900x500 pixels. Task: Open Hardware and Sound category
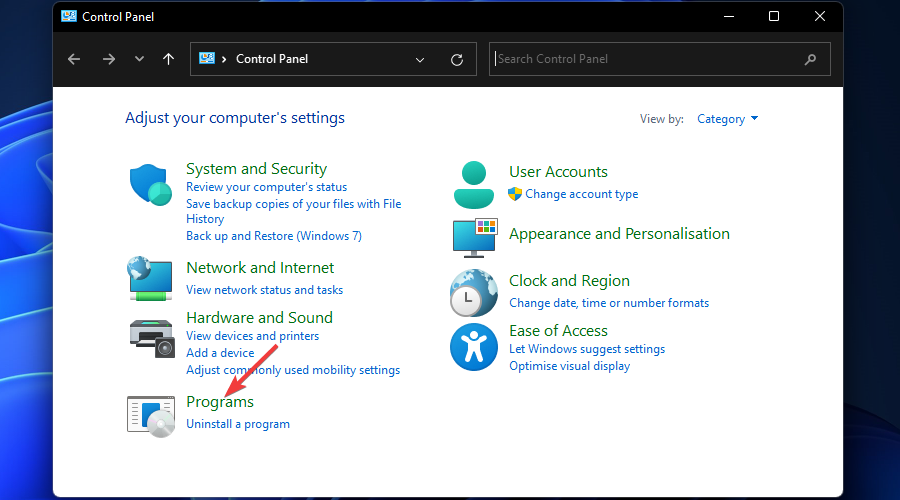point(259,317)
